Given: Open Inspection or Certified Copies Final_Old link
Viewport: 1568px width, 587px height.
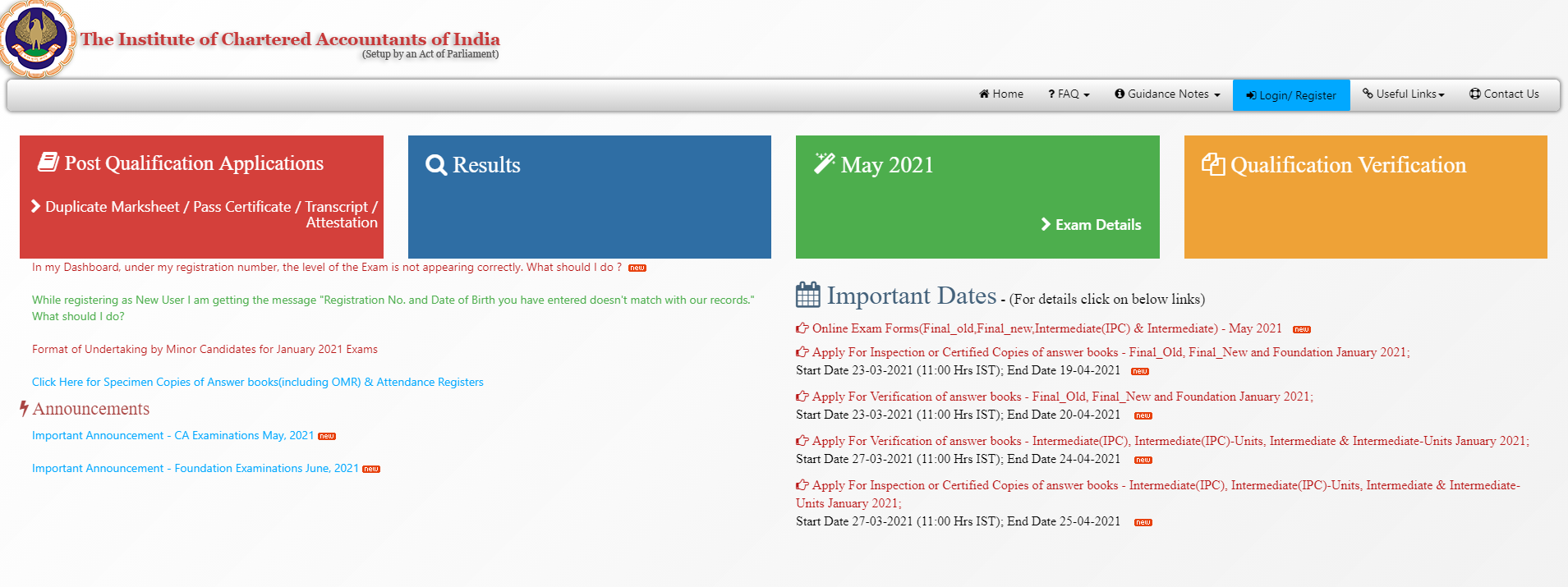Looking at the screenshot, I should click(1110, 352).
